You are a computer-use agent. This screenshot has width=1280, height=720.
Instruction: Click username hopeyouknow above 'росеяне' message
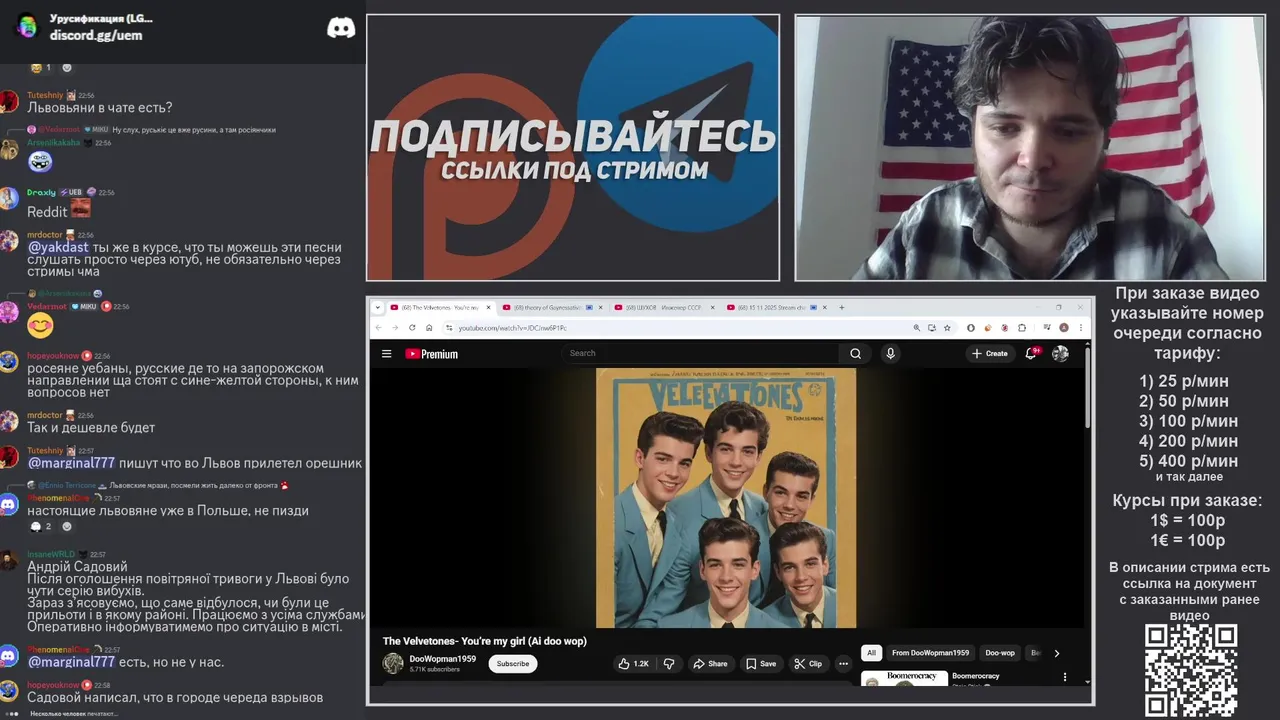coord(53,355)
